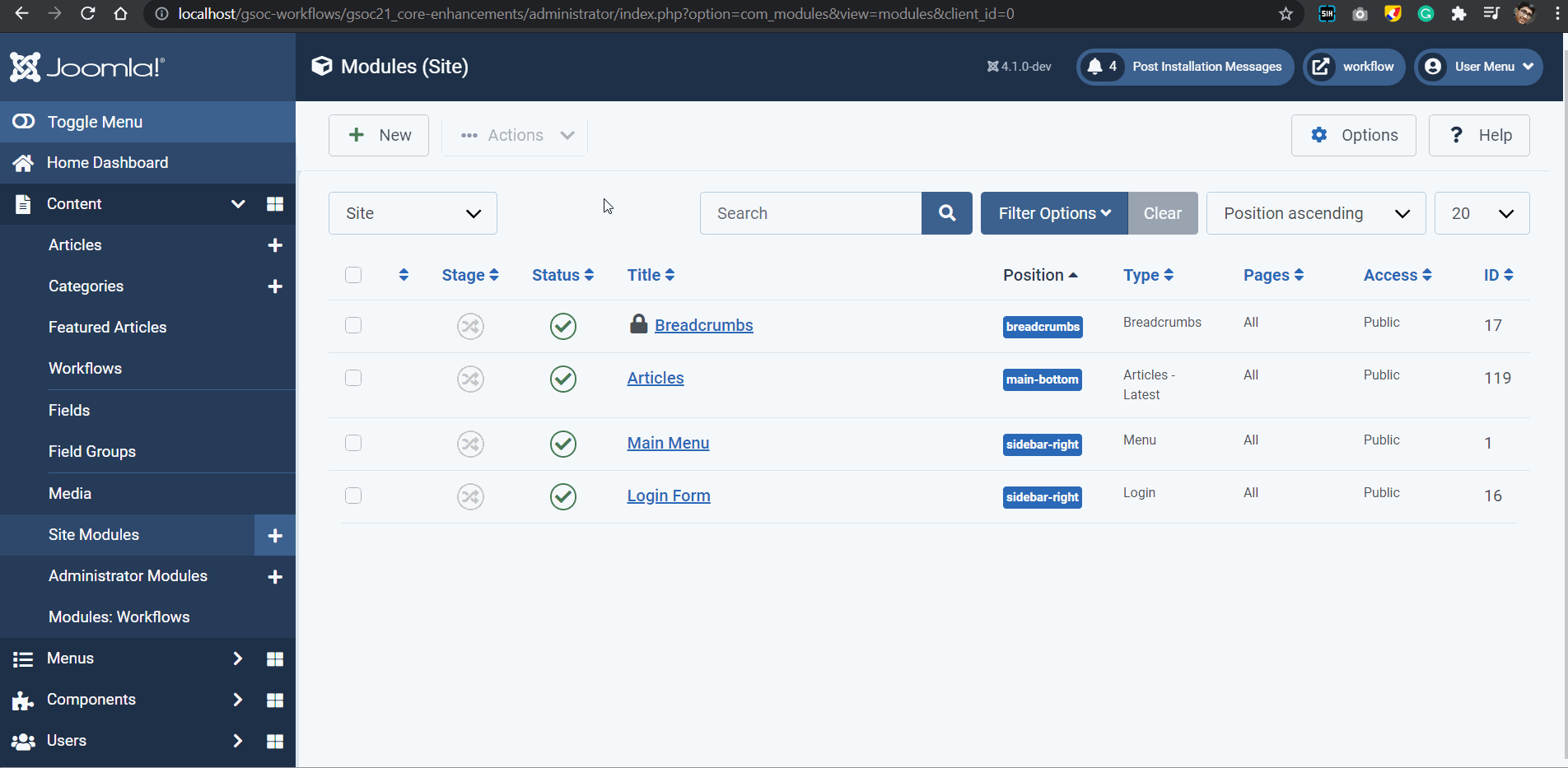Add new administrator module plus icon

(275, 577)
